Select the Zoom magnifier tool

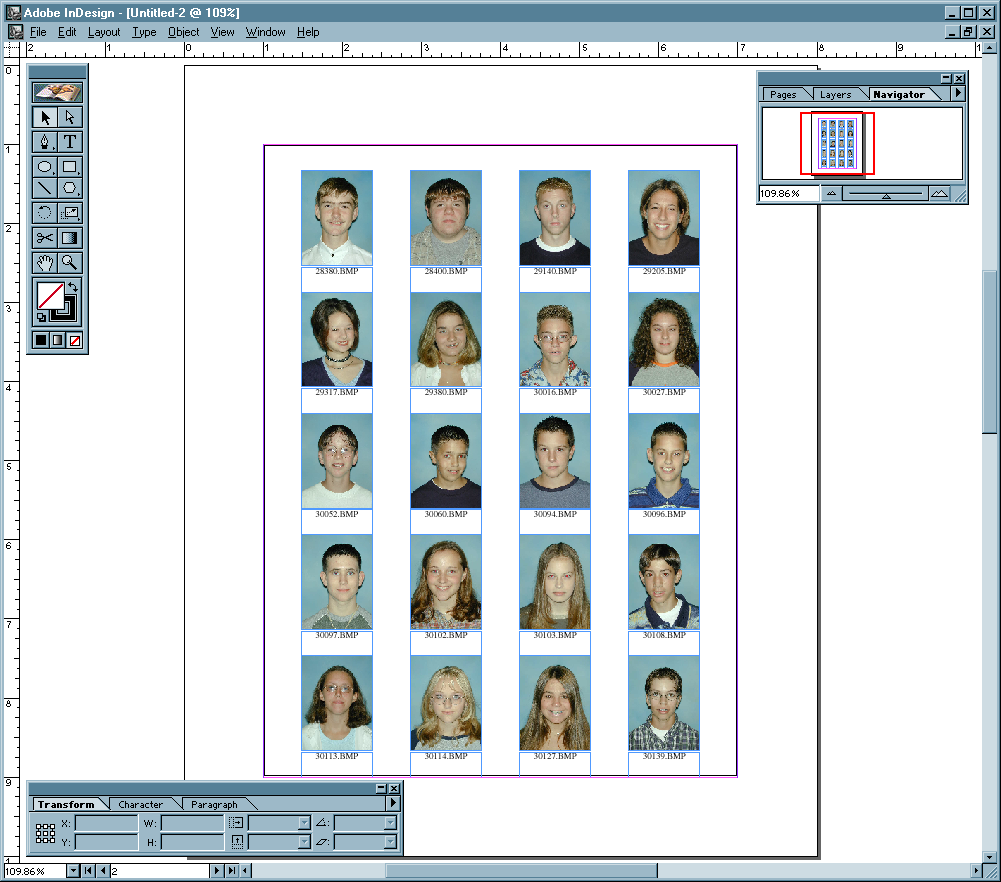click(x=70, y=262)
